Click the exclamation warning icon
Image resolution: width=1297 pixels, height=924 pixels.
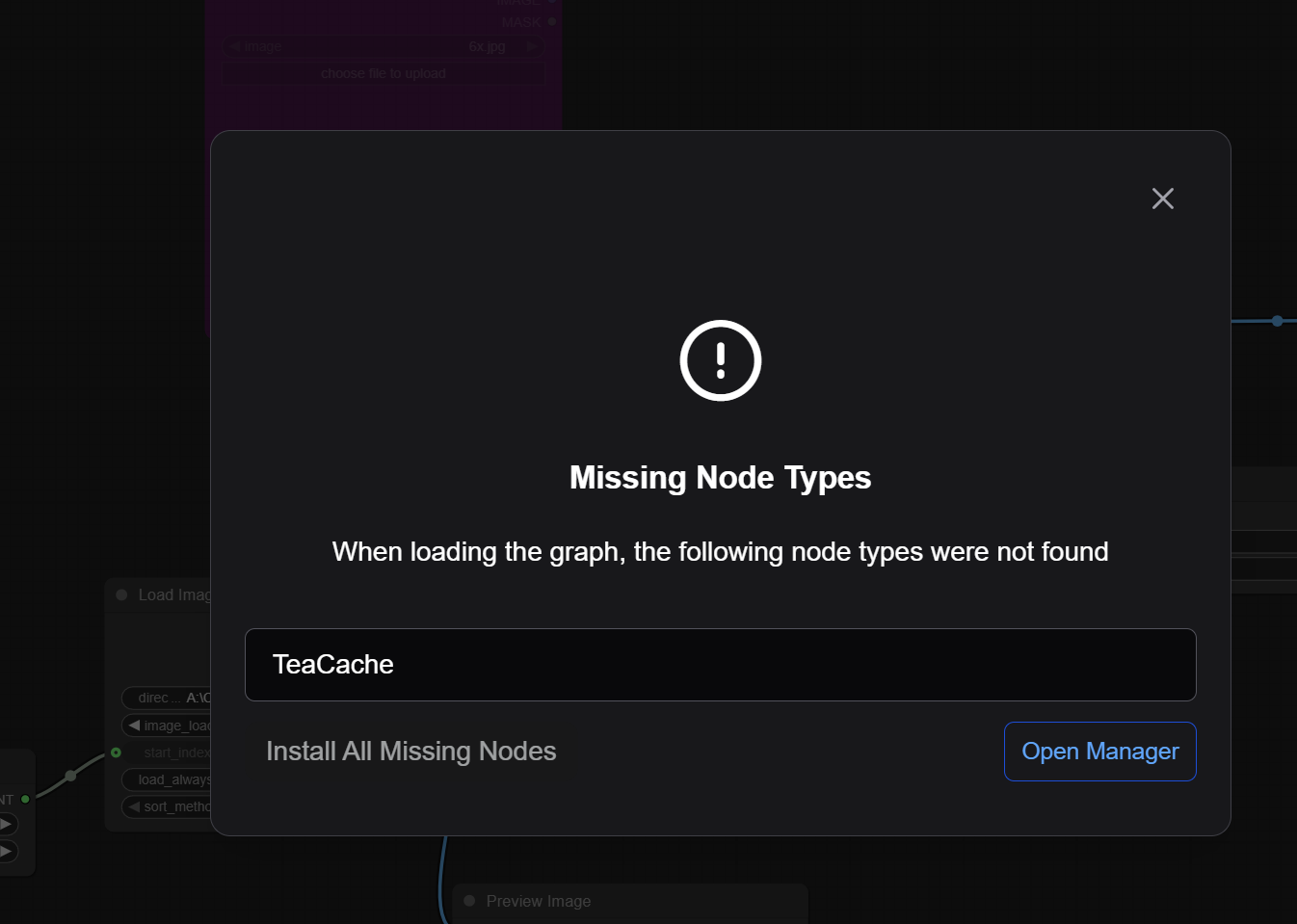721,360
